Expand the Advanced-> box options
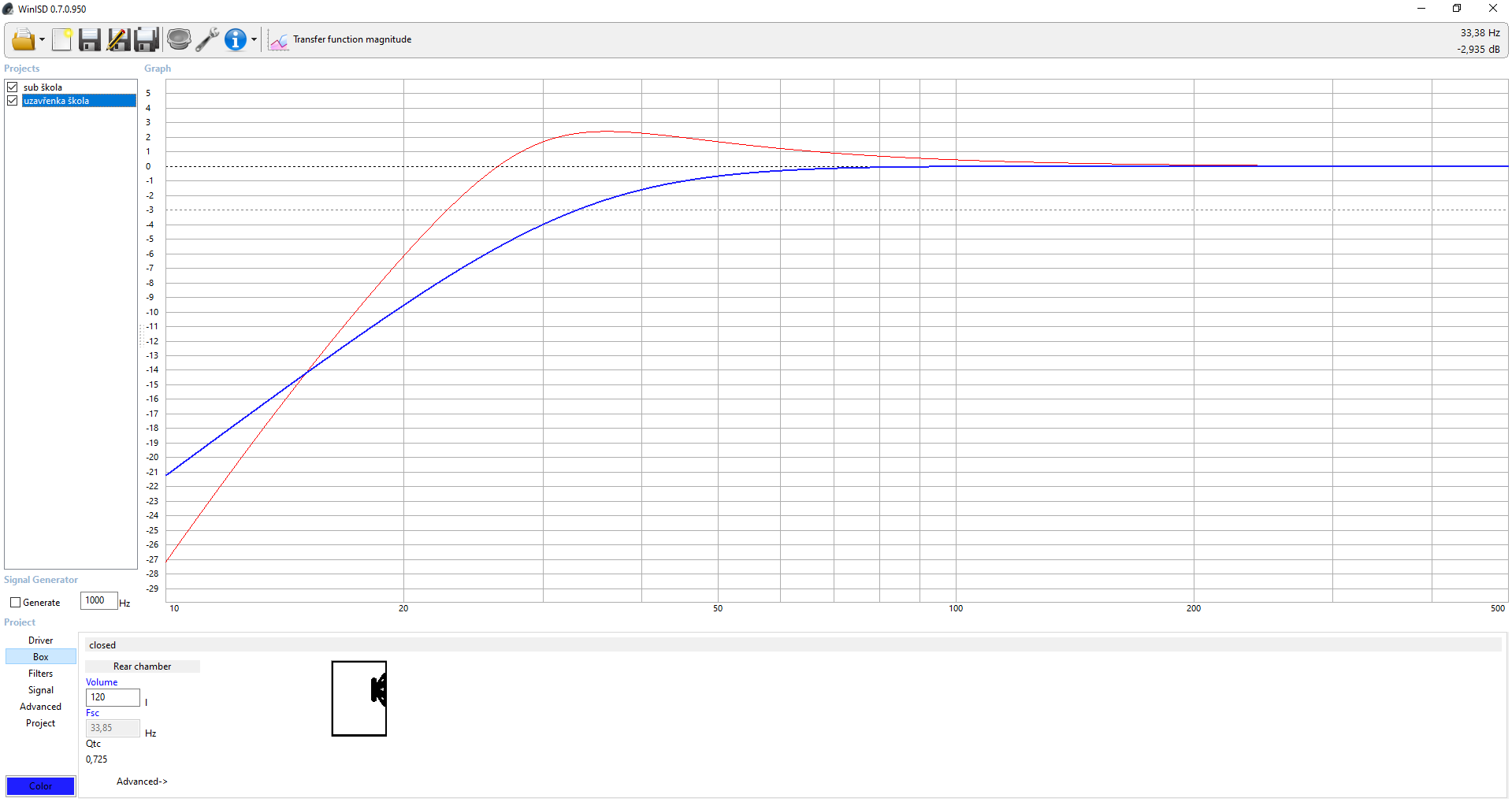 [142, 782]
